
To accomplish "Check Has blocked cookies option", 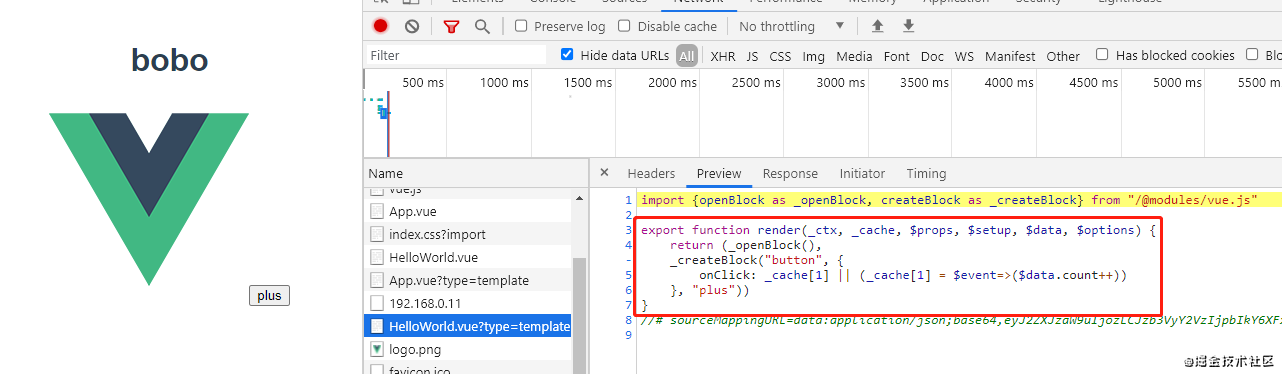I will coord(1102,55).
